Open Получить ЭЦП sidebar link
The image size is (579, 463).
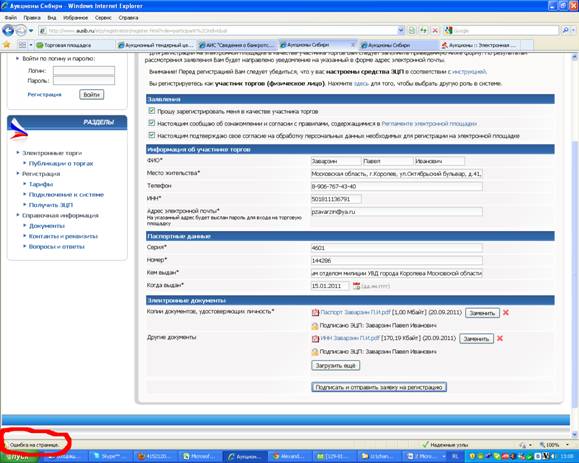(51, 205)
